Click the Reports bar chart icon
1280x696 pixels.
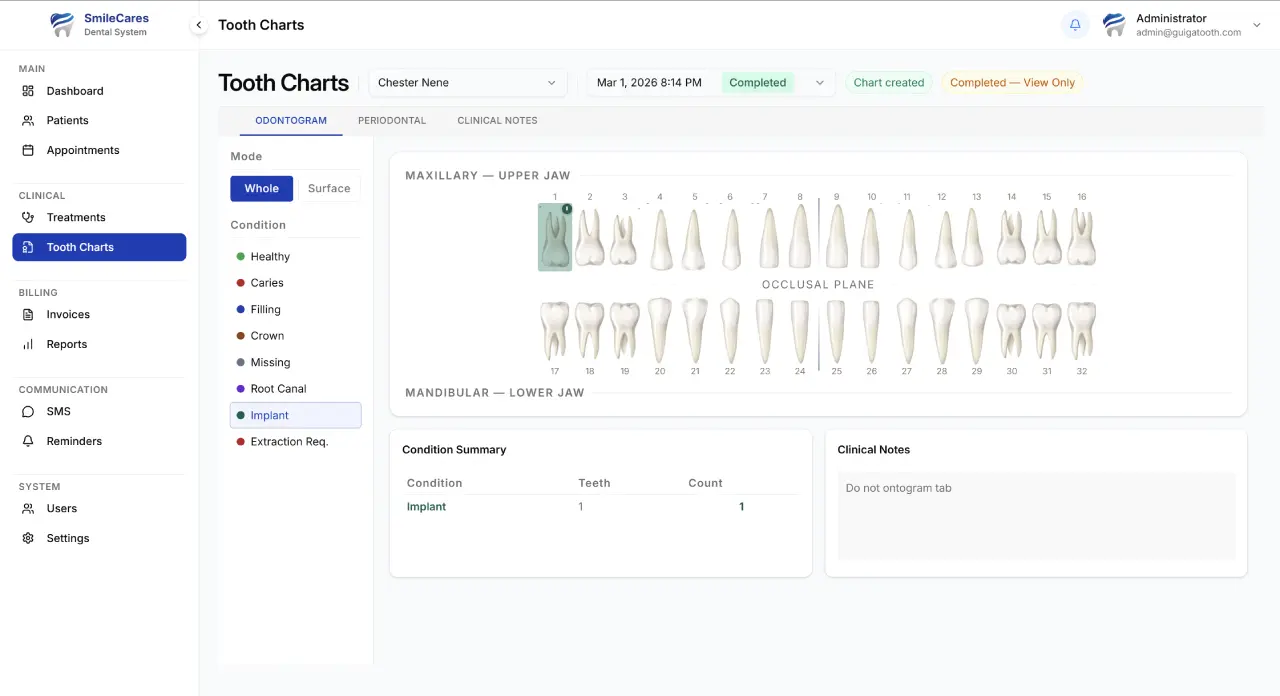[x=28, y=344]
